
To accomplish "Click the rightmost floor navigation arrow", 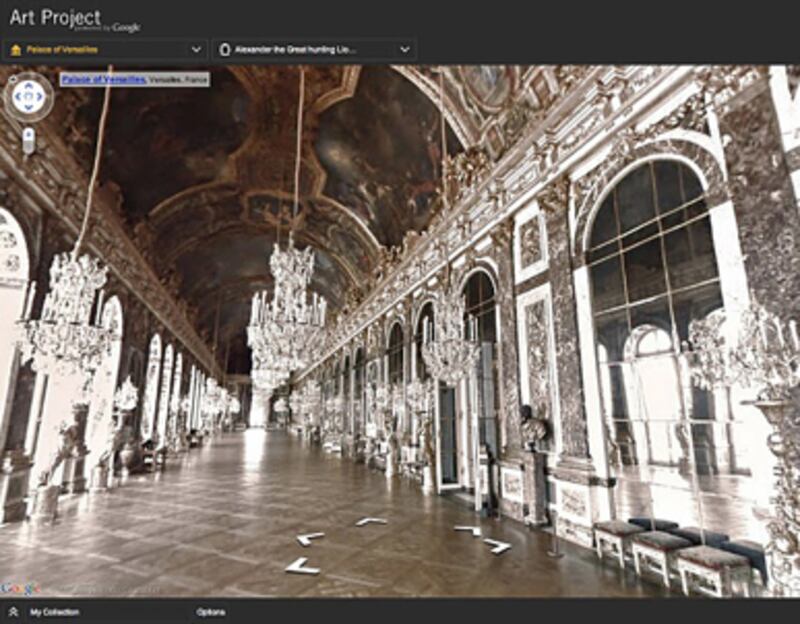I will tap(497, 545).
